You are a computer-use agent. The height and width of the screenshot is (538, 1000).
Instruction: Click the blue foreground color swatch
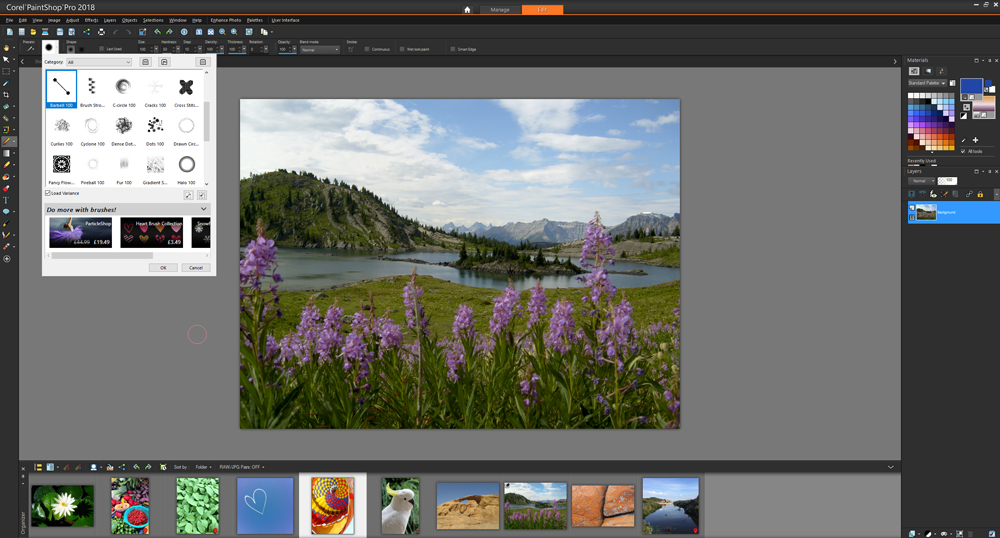coord(971,87)
